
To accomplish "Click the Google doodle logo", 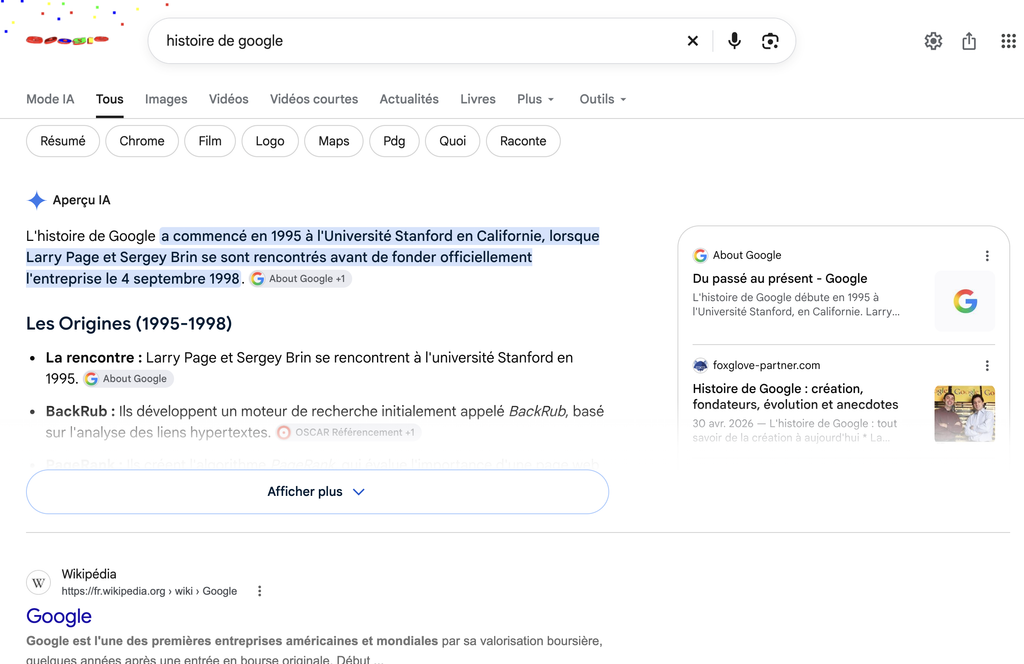I will pyautogui.click(x=67, y=40).
